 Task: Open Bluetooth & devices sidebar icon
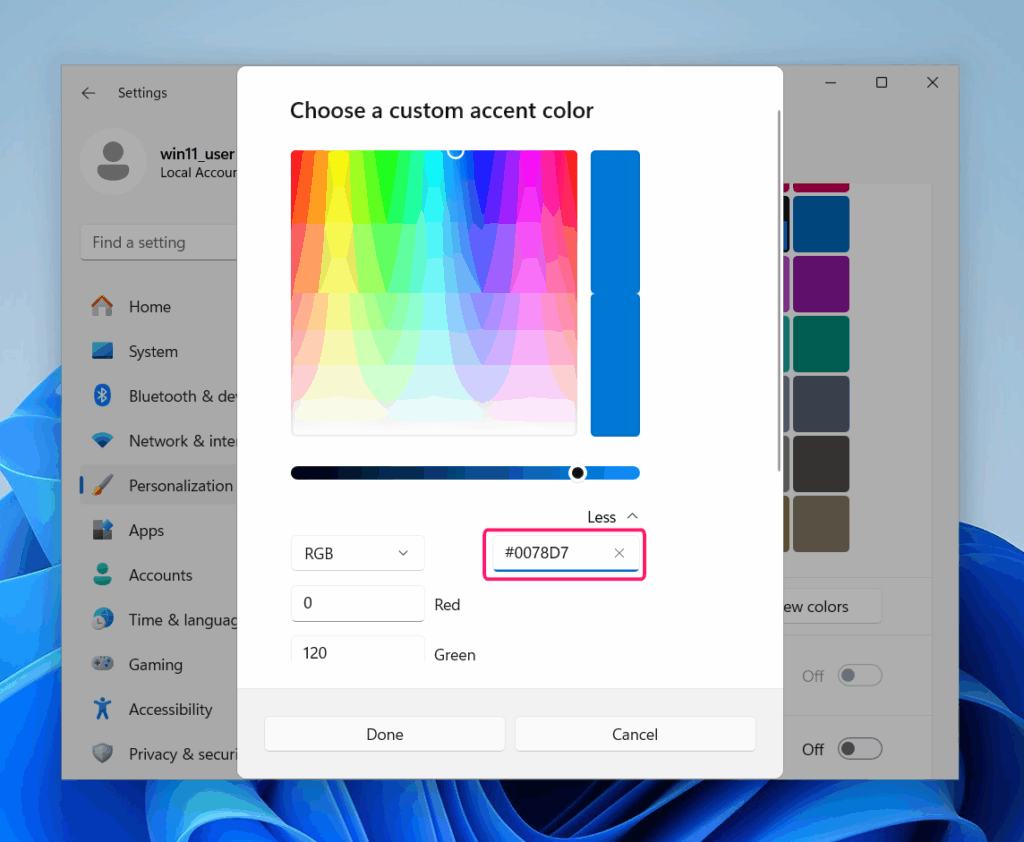(x=103, y=395)
